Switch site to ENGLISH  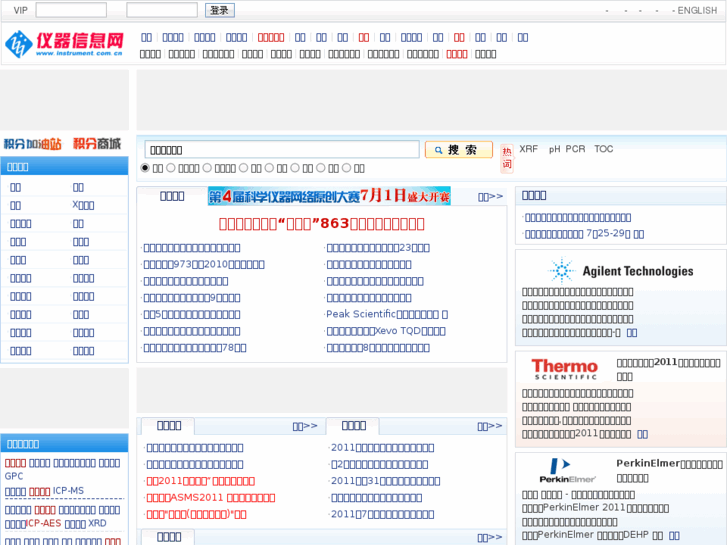point(697,10)
